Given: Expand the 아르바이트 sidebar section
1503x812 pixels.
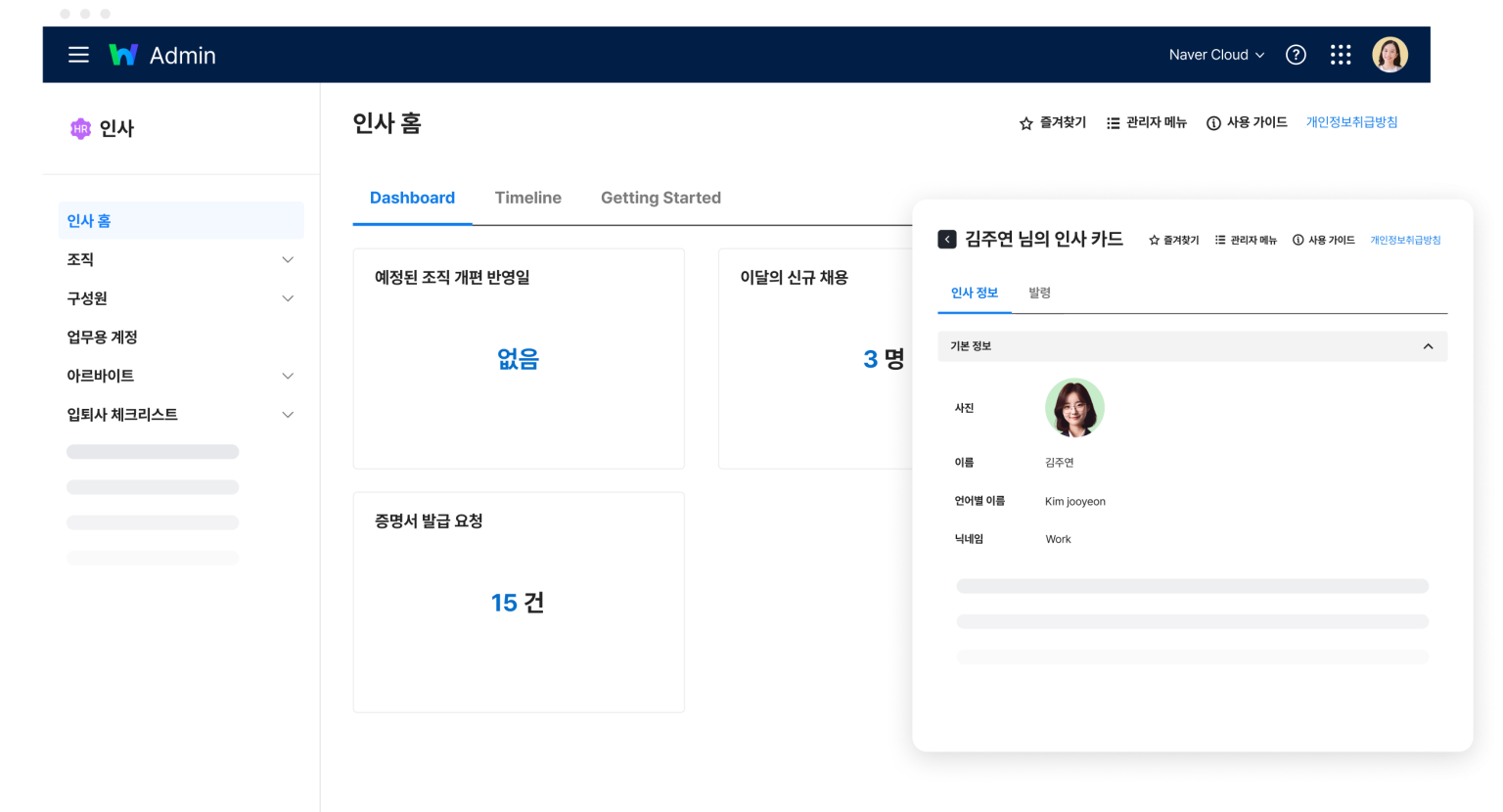Looking at the screenshot, I should click(x=288, y=376).
